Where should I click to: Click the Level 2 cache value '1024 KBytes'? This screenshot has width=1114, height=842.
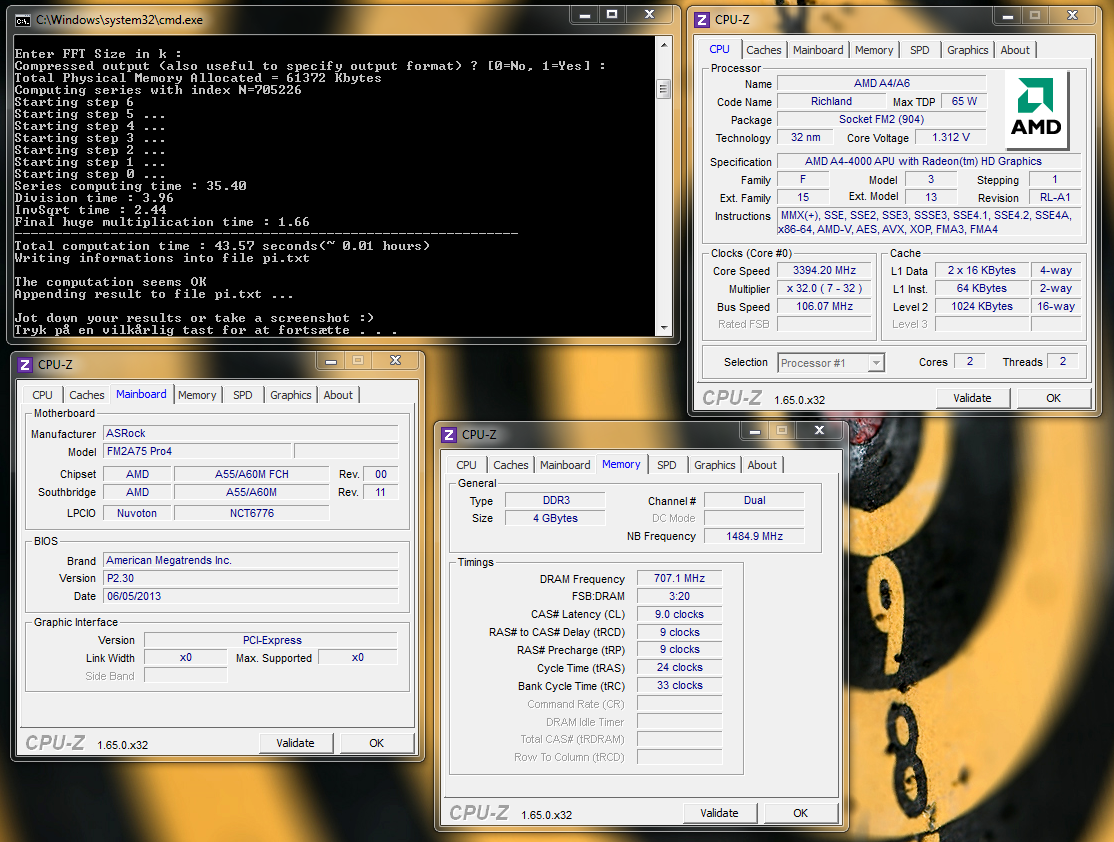(982, 306)
